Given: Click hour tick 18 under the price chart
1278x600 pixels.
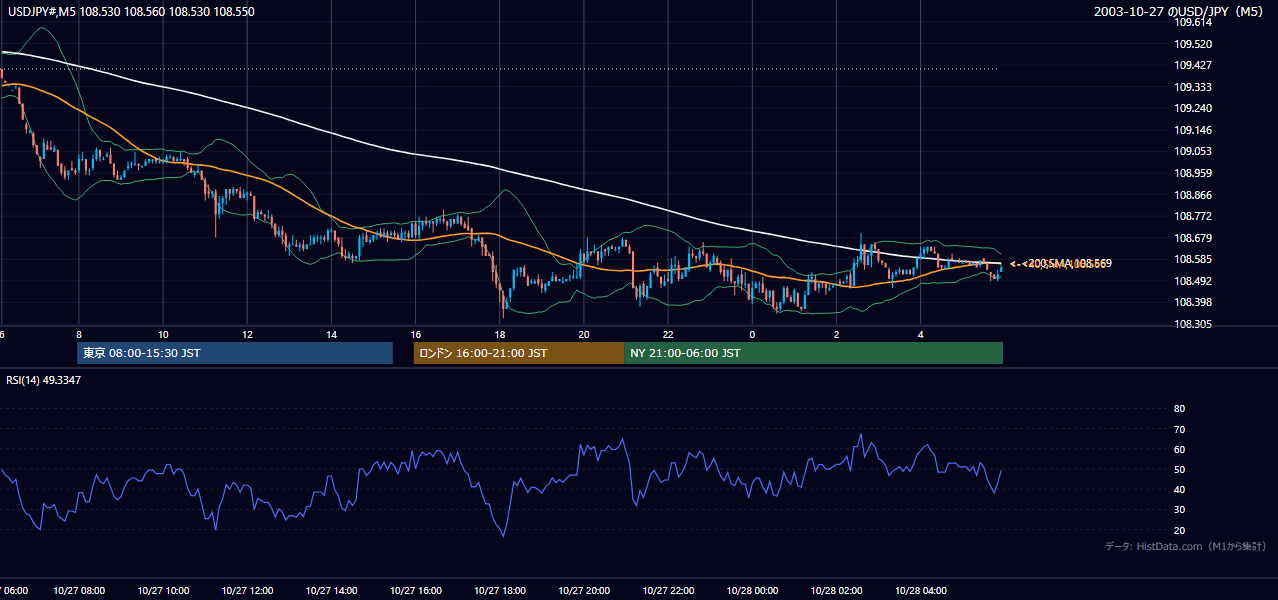Looking at the screenshot, I should 499,334.
